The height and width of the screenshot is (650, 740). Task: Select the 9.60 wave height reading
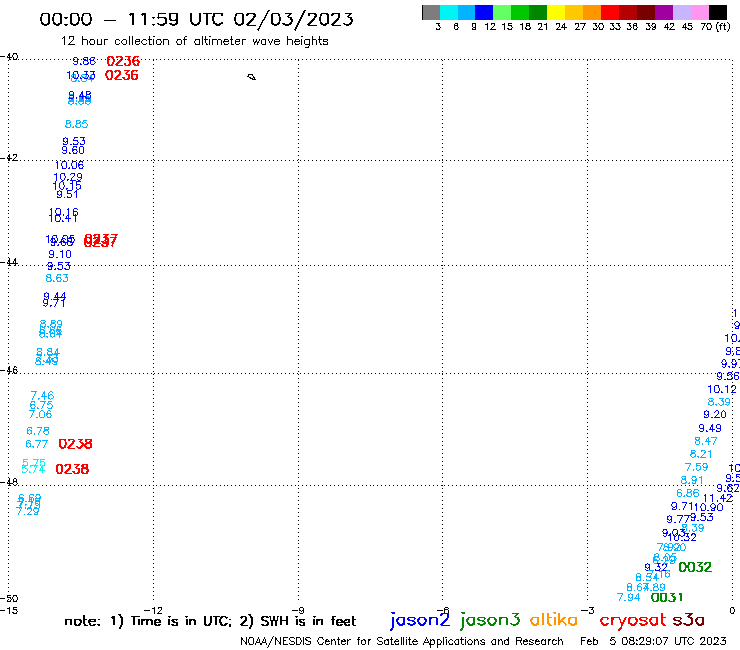73,150
